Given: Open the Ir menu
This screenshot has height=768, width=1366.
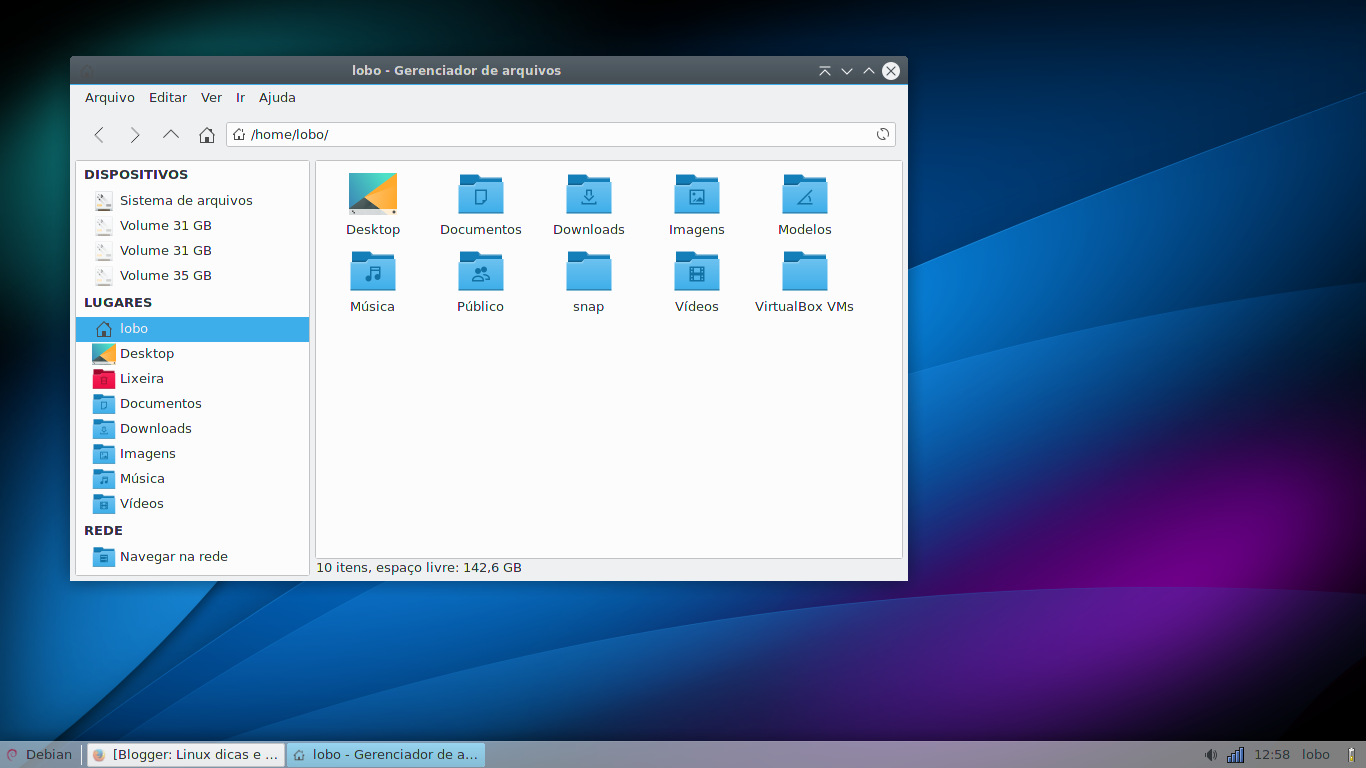Looking at the screenshot, I should tap(240, 97).
